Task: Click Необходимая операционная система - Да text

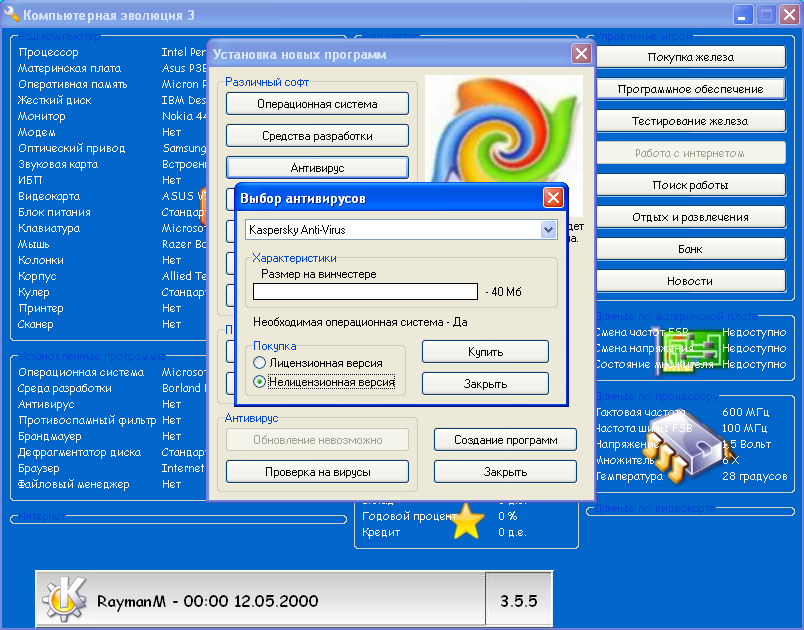Action: [360, 322]
